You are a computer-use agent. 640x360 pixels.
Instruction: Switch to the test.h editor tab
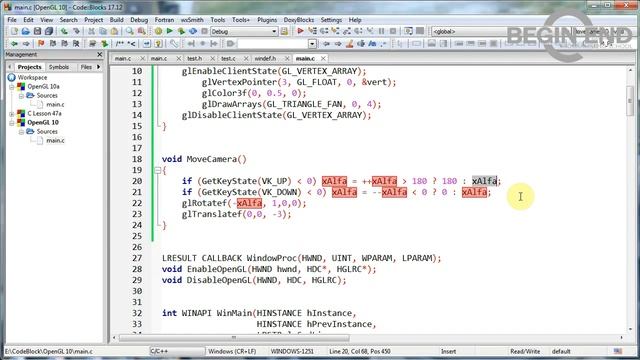195,58
